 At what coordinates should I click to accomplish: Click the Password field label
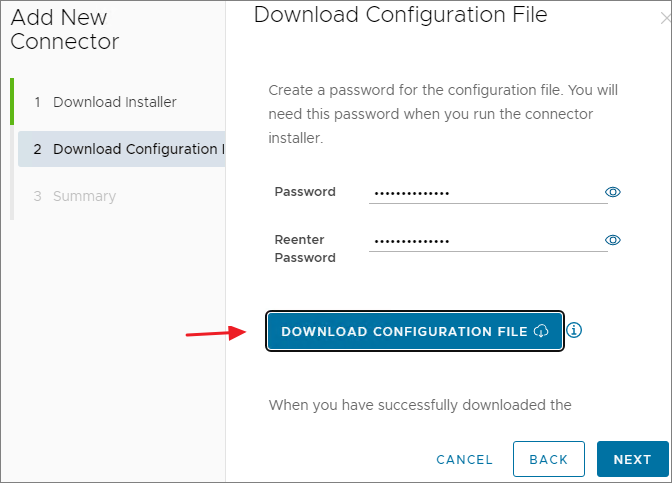click(305, 192)
